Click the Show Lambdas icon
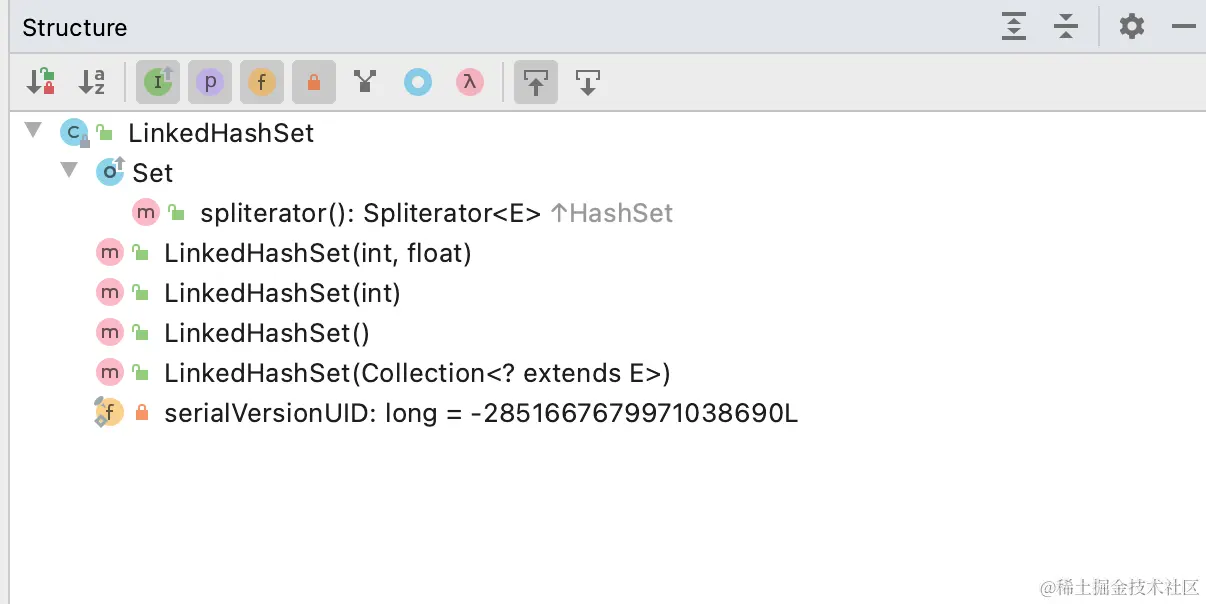 pos(470,82)
